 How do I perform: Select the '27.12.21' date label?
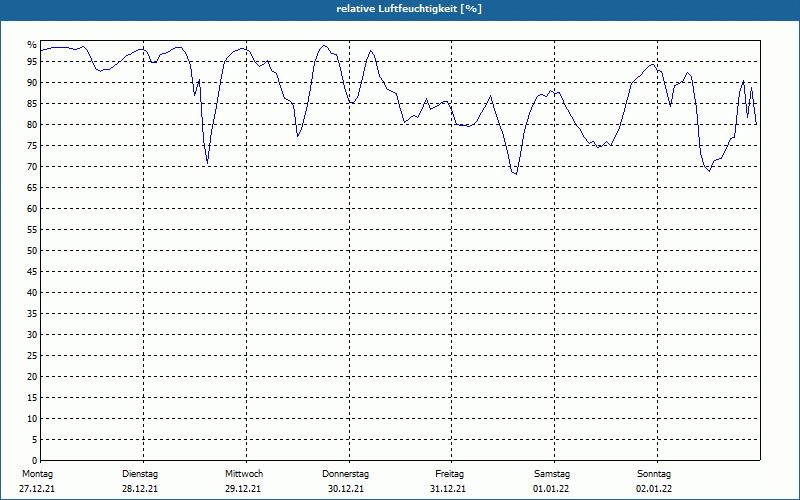[37, 489]
